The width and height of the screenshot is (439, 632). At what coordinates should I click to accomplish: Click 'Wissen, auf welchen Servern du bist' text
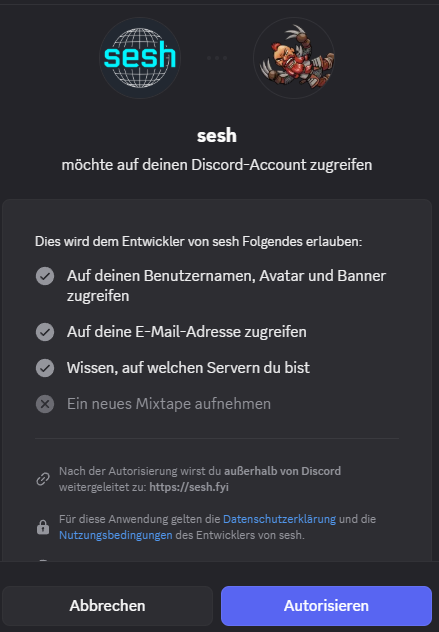pos(188,368)
